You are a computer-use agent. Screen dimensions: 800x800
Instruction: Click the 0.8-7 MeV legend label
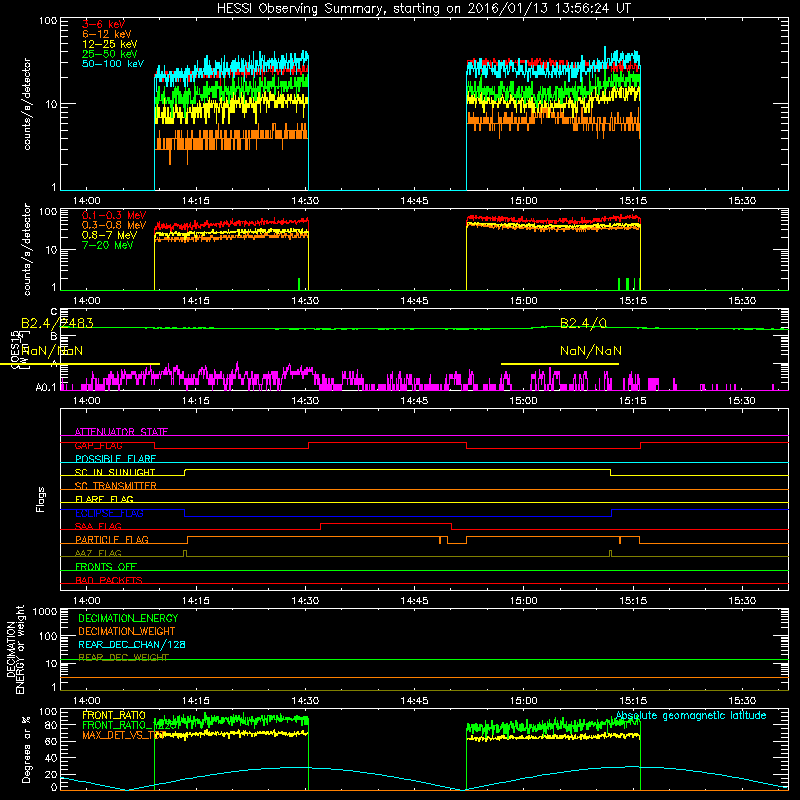pos(109,235)
